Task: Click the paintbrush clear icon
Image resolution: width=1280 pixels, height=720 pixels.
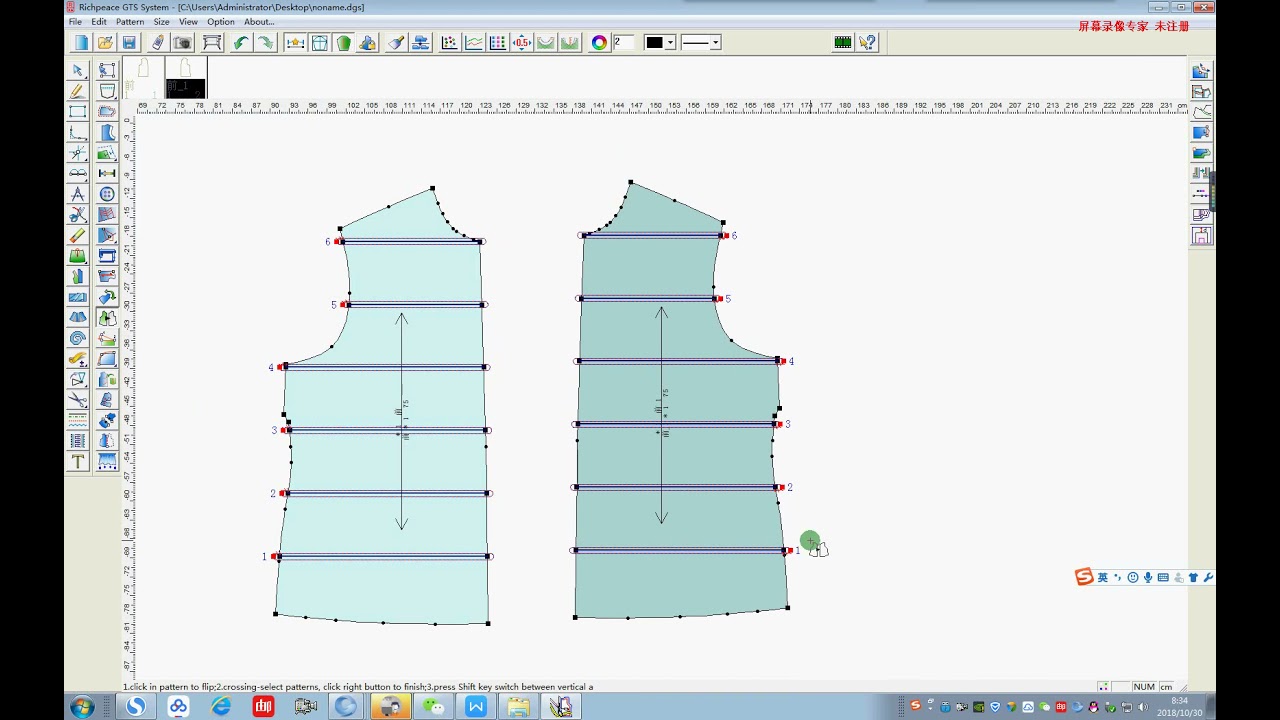Action: [396, 42]
